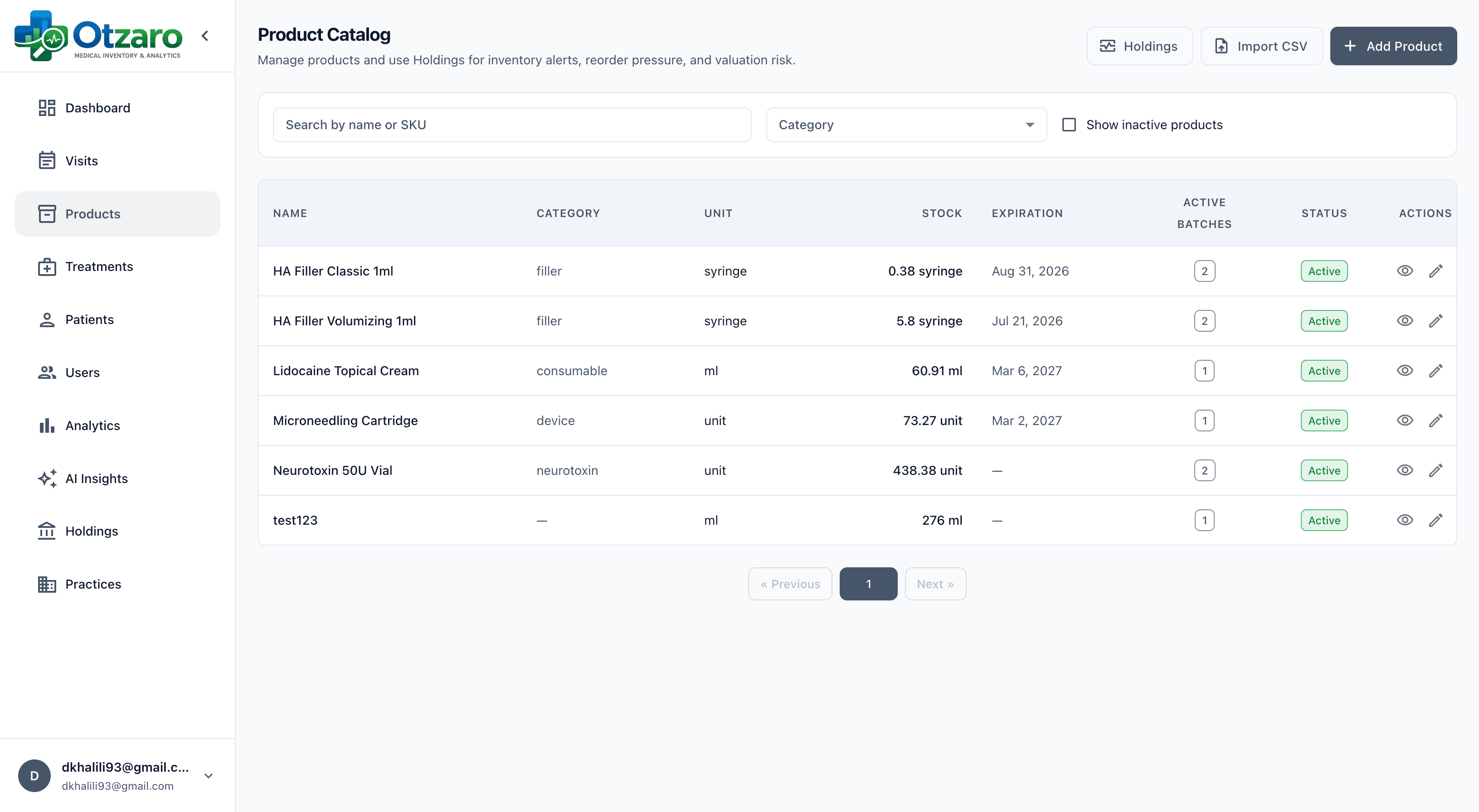View details of Neurotoxin 50U Vial
The width and height of the screenshot is (1479, 812).
(x=1405, y=470)
